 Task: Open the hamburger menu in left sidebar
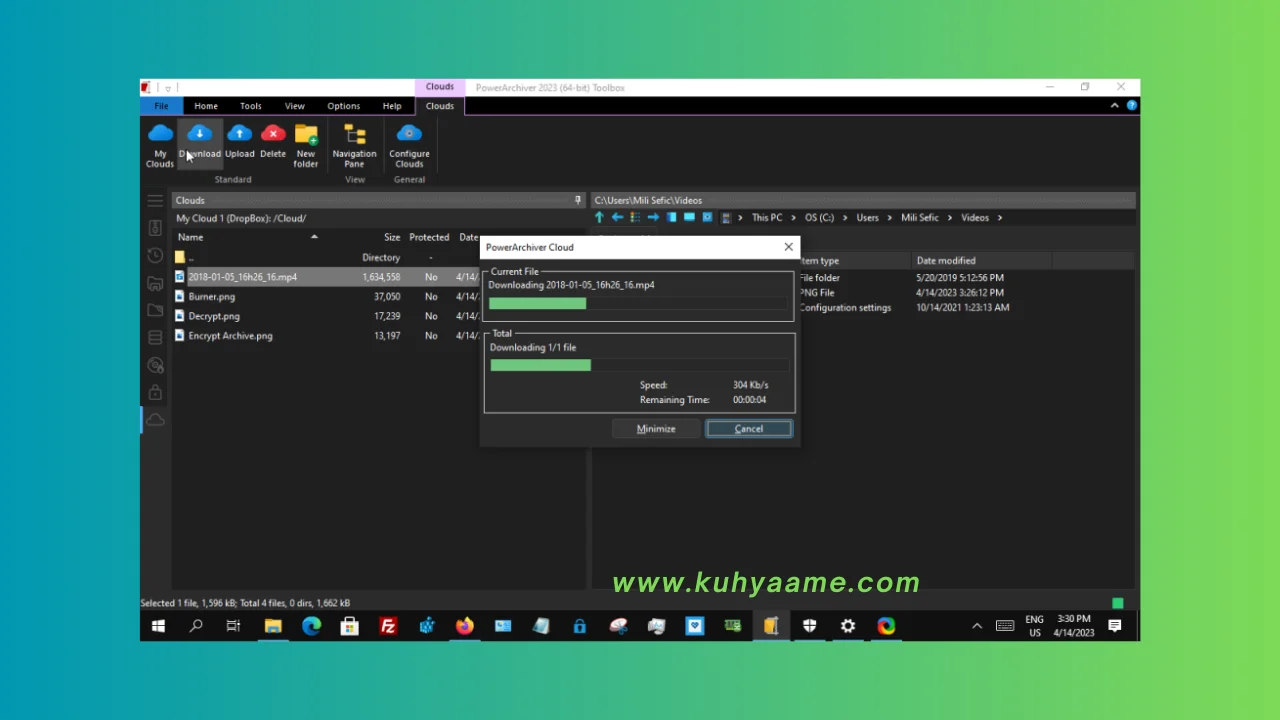pos(155,201)
